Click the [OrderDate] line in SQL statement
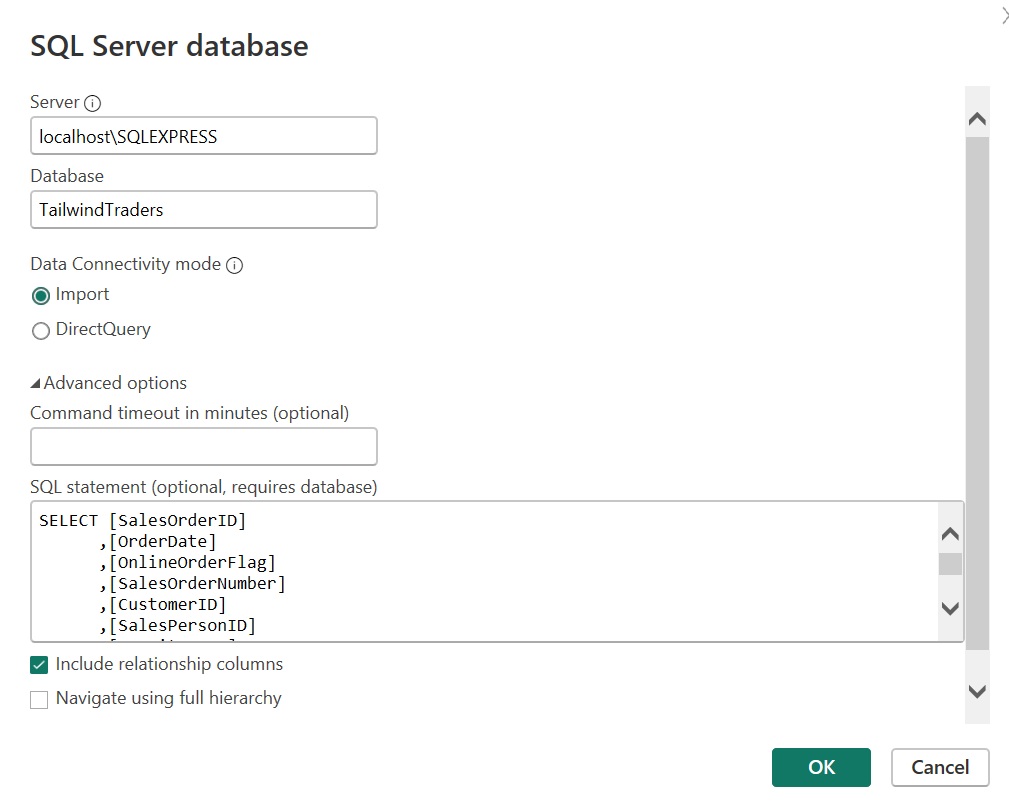 (158, 542)
